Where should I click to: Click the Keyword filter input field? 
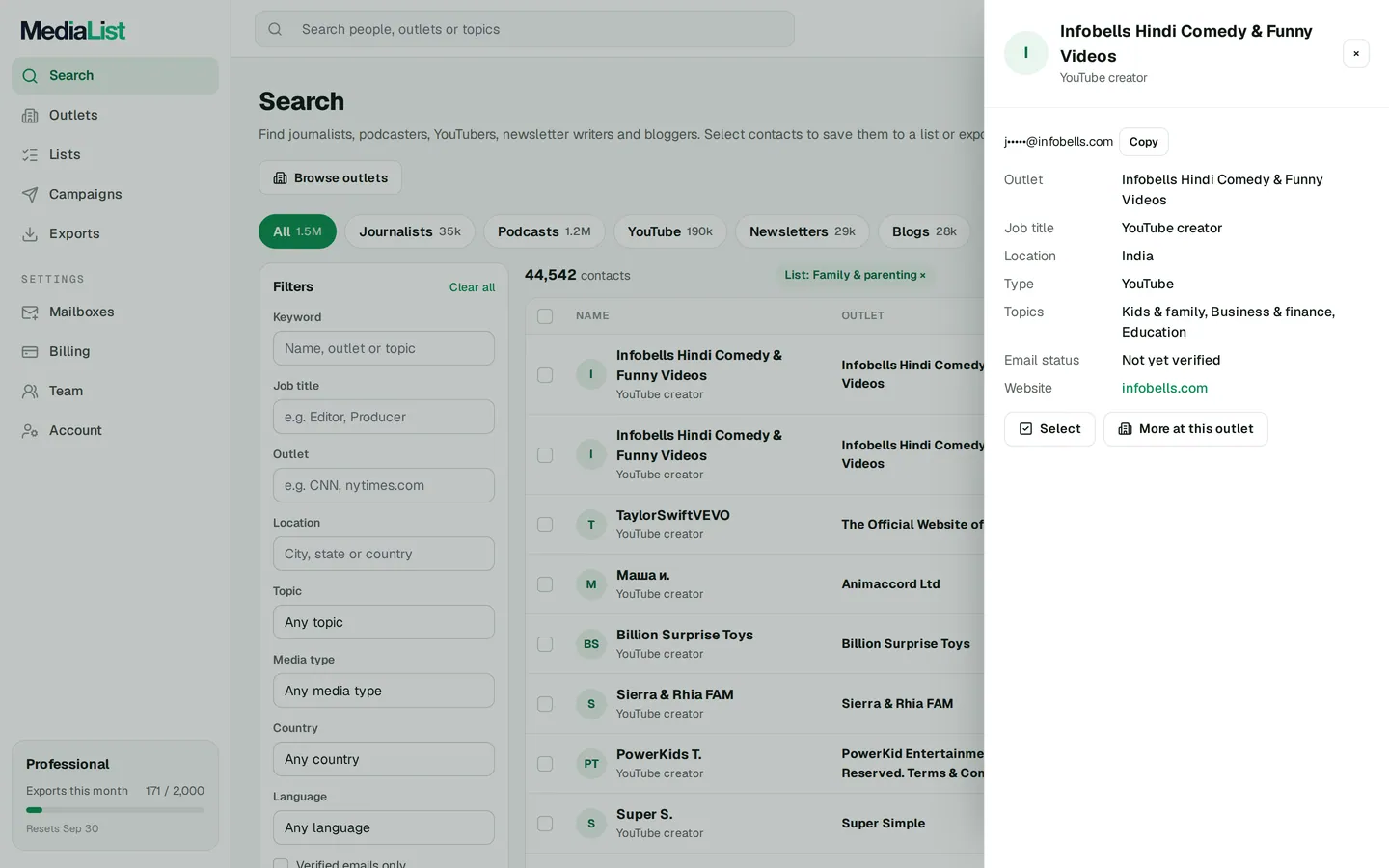click(x=384, y=348)
